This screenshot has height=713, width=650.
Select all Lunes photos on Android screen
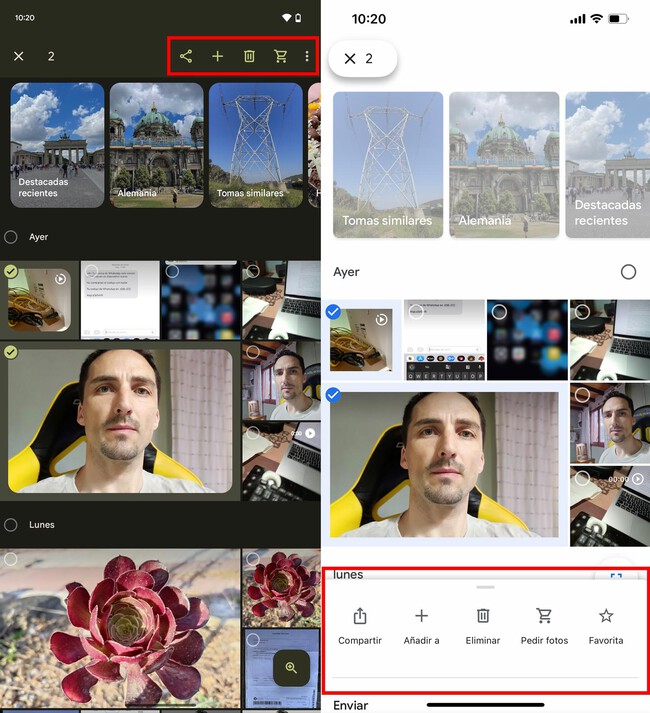(11, 525)
